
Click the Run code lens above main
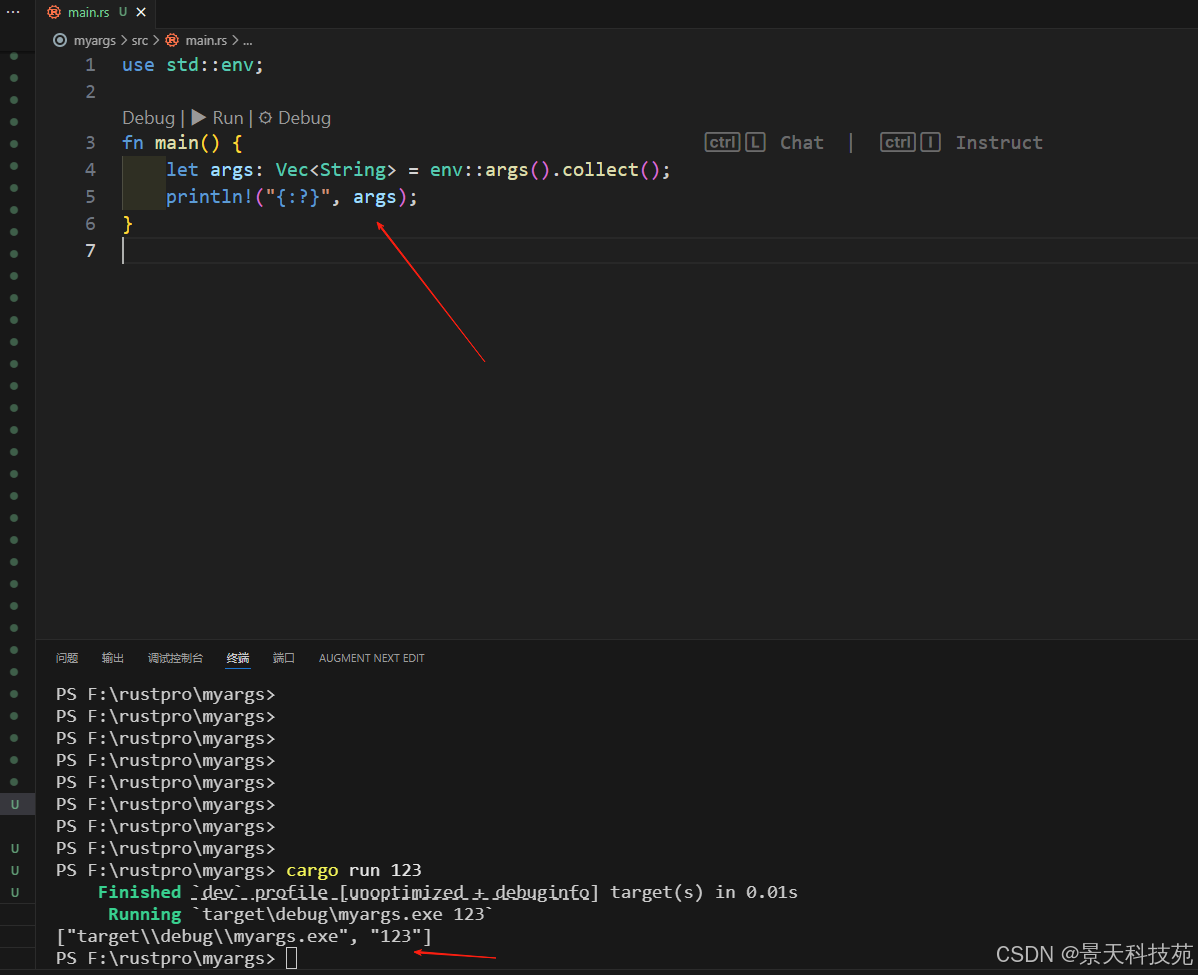point(218,118)
